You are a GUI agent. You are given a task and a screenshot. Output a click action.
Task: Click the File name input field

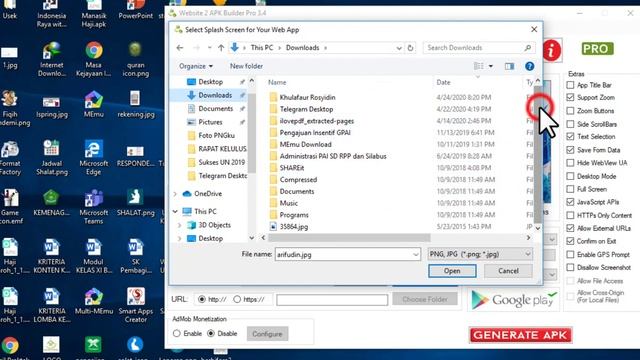(x=347, y=254)
